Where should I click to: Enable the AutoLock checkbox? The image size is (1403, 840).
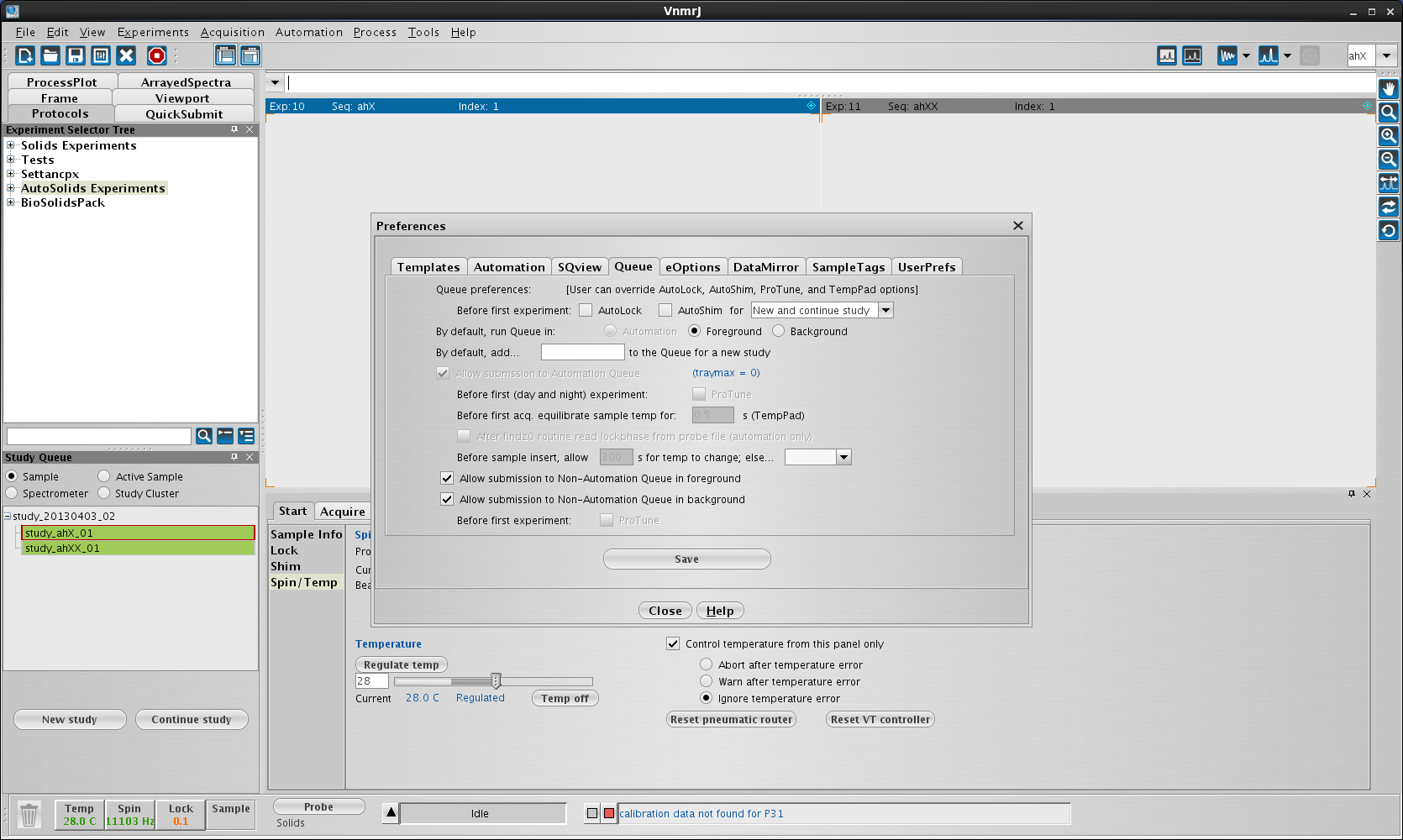point(586,311)
